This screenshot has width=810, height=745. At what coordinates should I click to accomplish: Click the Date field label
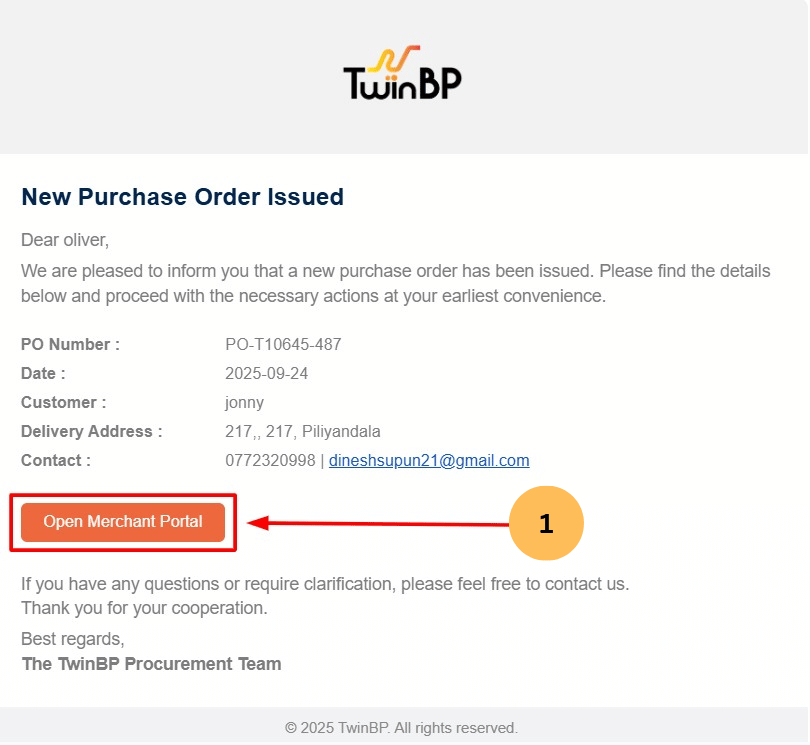43,374
